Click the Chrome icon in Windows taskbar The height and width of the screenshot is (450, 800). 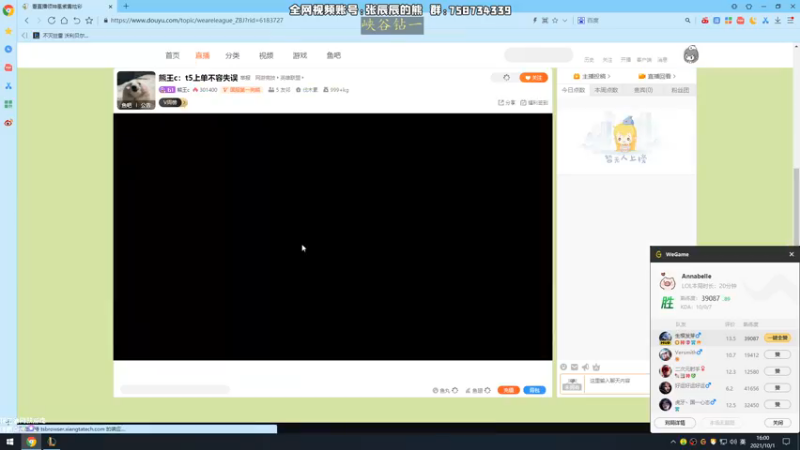pyautogui.click(x=31, y=442)
